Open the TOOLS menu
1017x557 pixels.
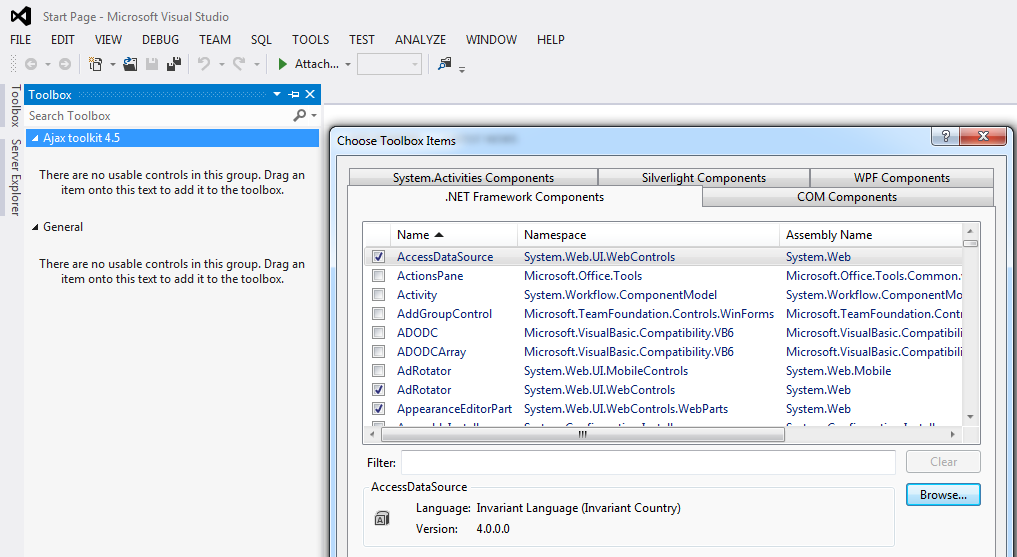[x=310, y=40]
